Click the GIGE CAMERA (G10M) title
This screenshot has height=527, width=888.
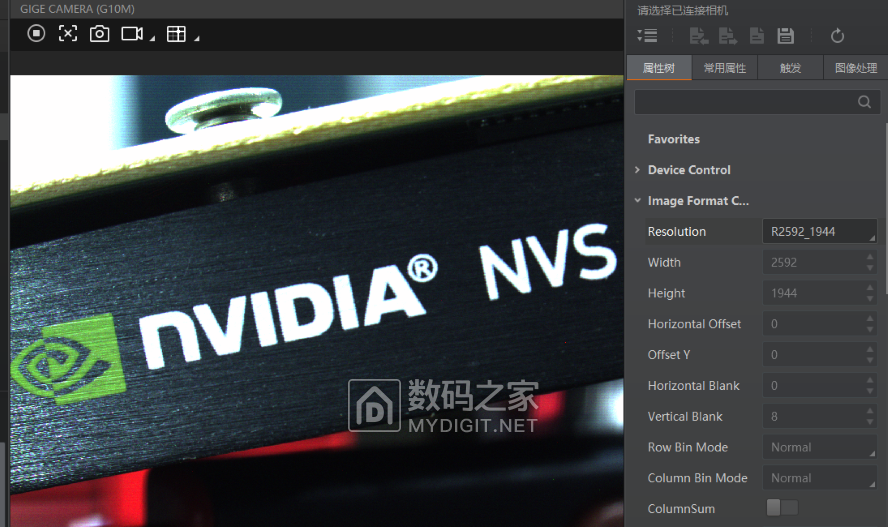click(77, 9)
